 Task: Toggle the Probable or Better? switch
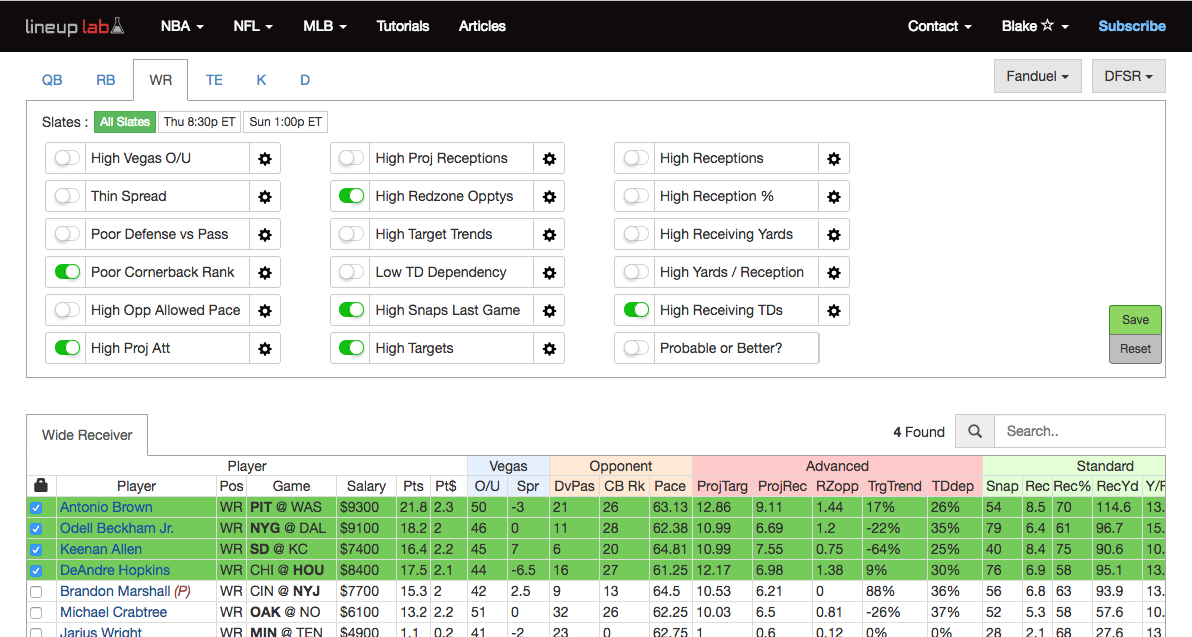pos(636,348)
